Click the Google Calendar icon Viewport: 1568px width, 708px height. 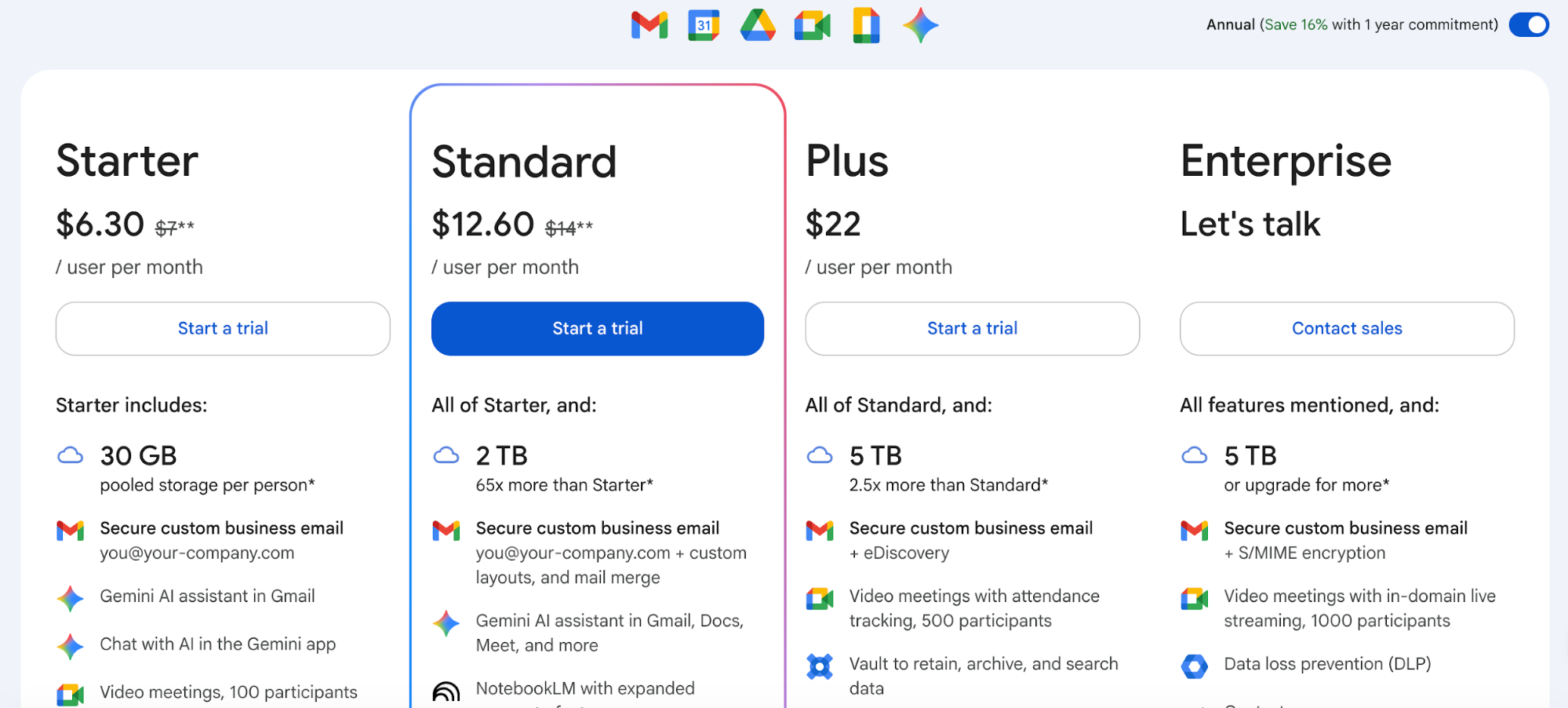pos(703,25)
